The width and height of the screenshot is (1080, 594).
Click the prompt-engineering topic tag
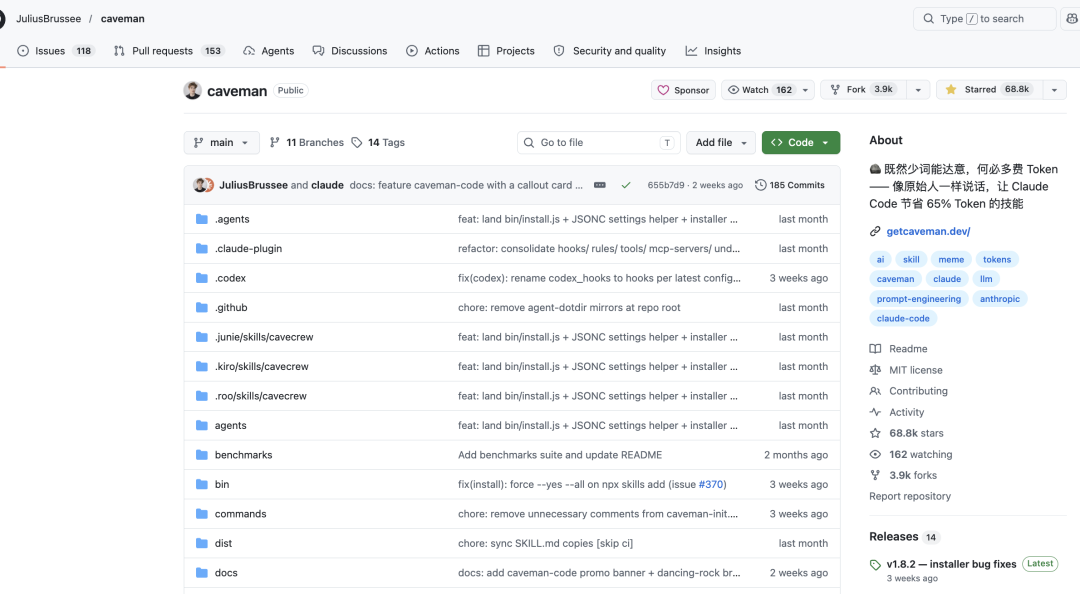(x=918, y=299)
